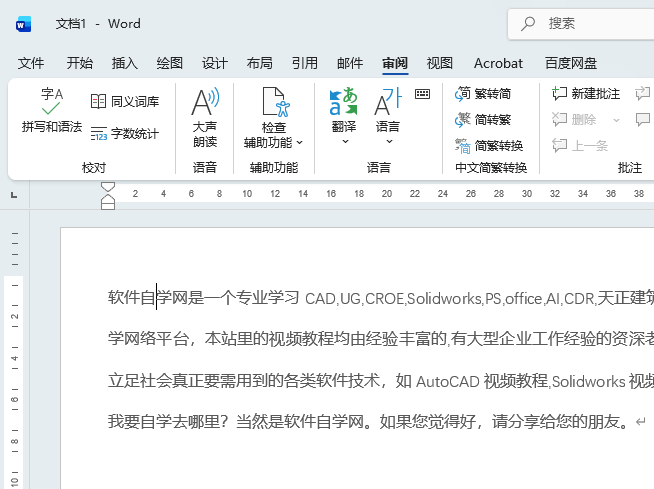This screenshot has width=654, height=489.
Task: Switch to the 邮件 tab
Action: [350, 63]
